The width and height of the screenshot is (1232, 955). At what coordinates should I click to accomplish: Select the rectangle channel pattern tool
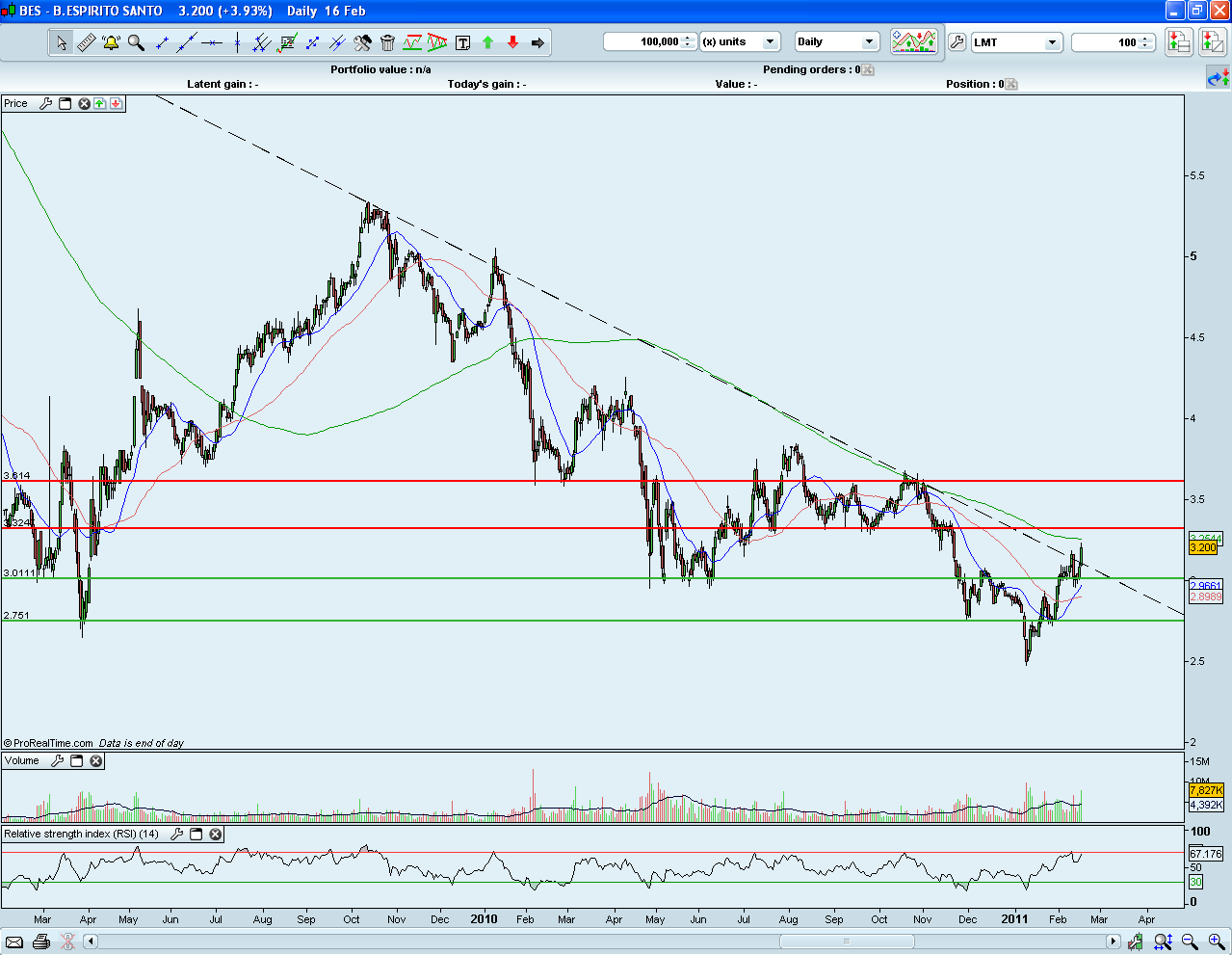(x=412, y=42)
